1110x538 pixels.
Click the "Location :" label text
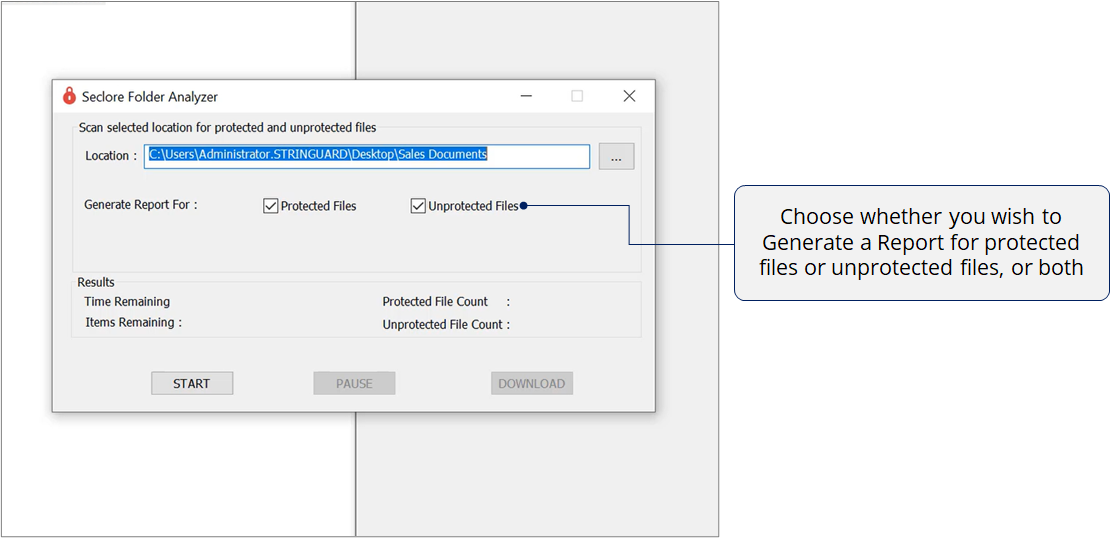(x=111, y=156)
